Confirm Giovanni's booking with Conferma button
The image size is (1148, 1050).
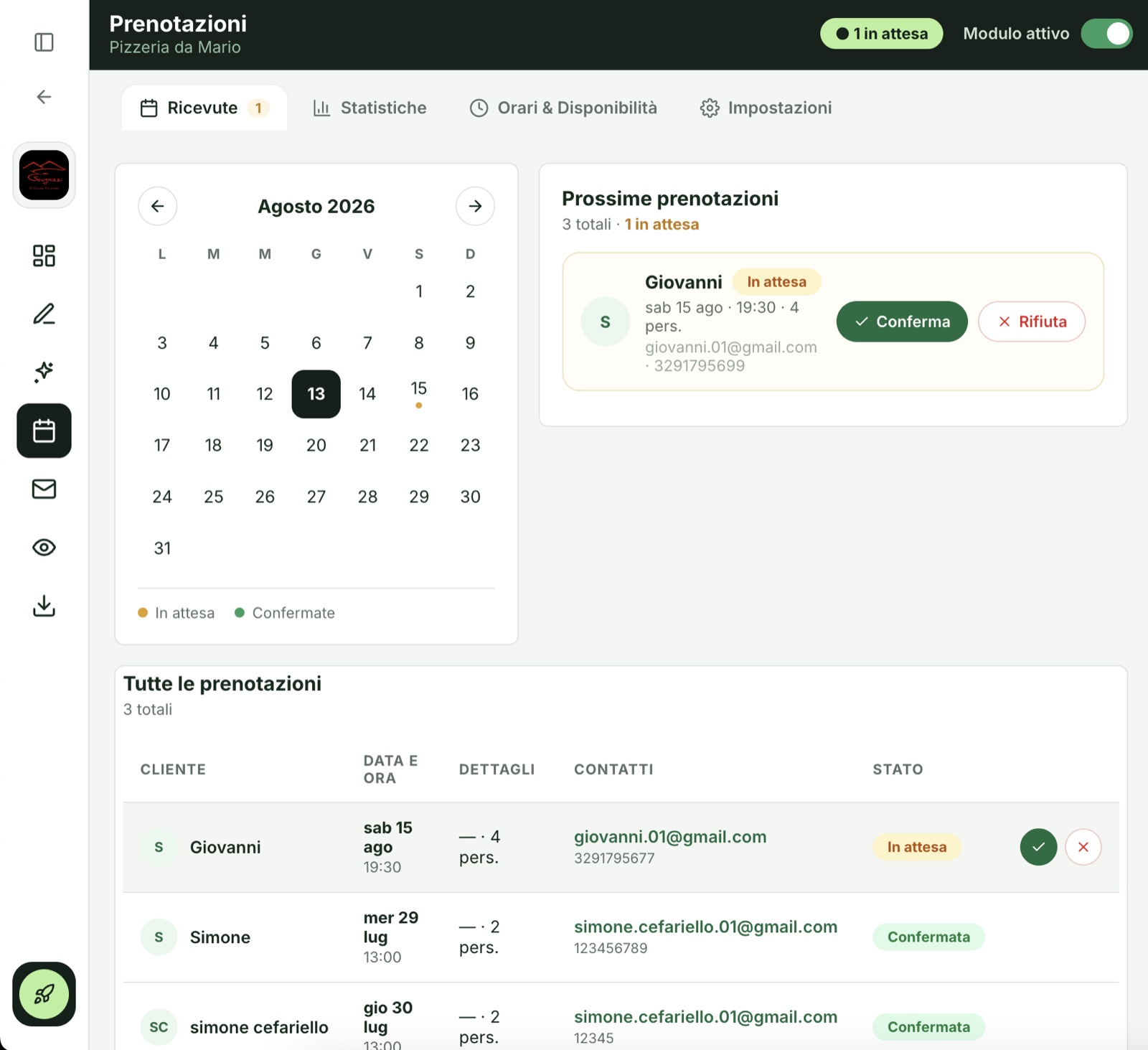coord(902,322)
